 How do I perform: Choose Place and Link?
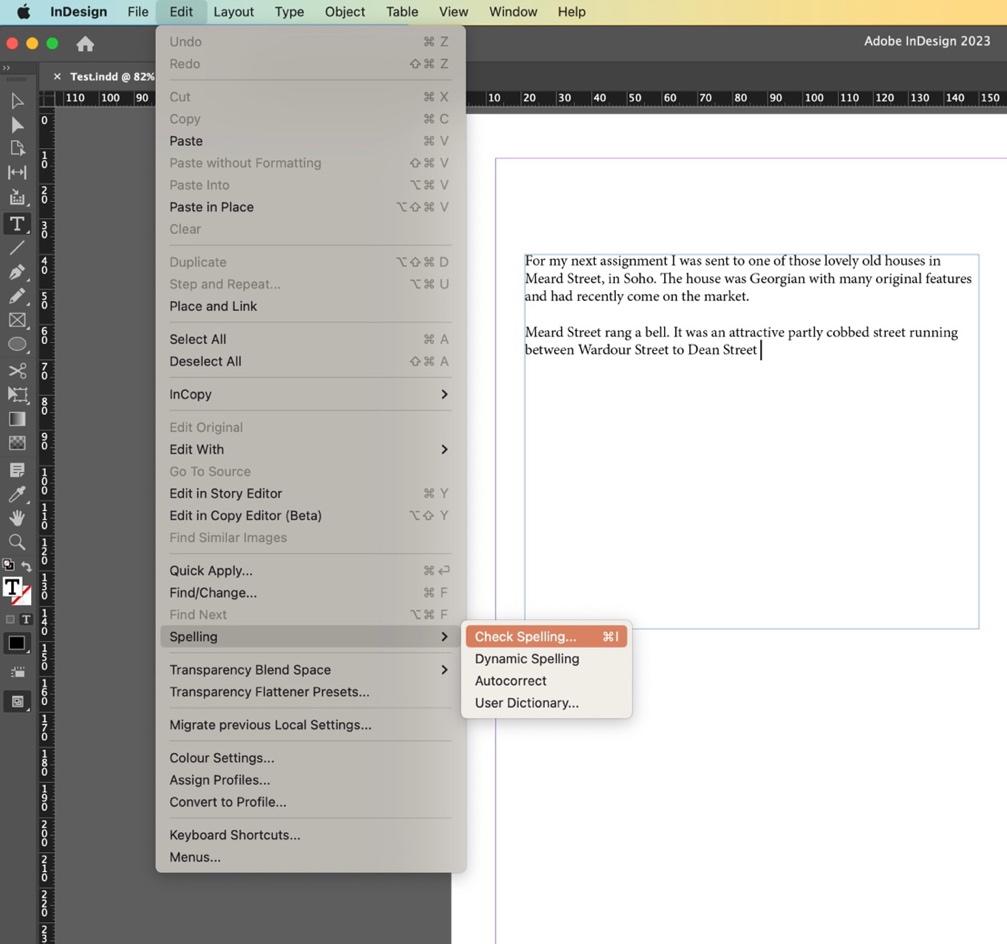click(x=310, y=306)
